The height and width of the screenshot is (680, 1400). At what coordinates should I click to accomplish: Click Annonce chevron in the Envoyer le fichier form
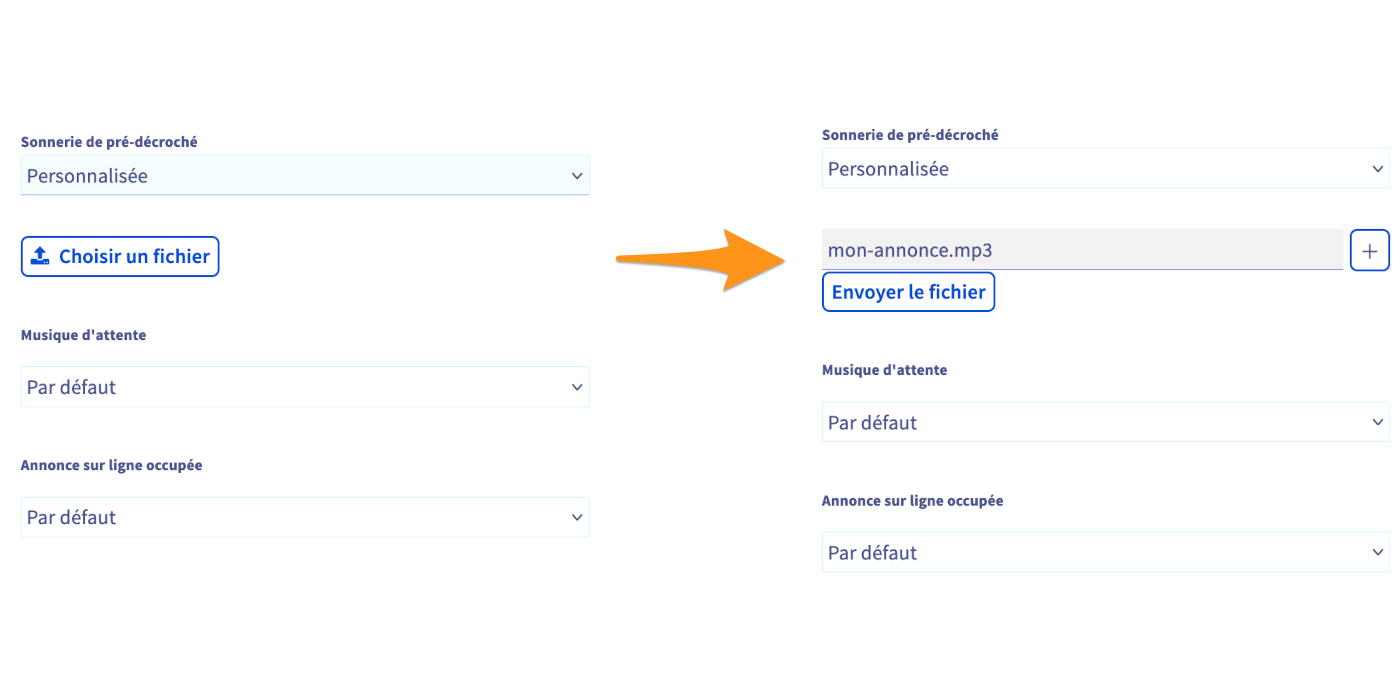point(1379,552)
